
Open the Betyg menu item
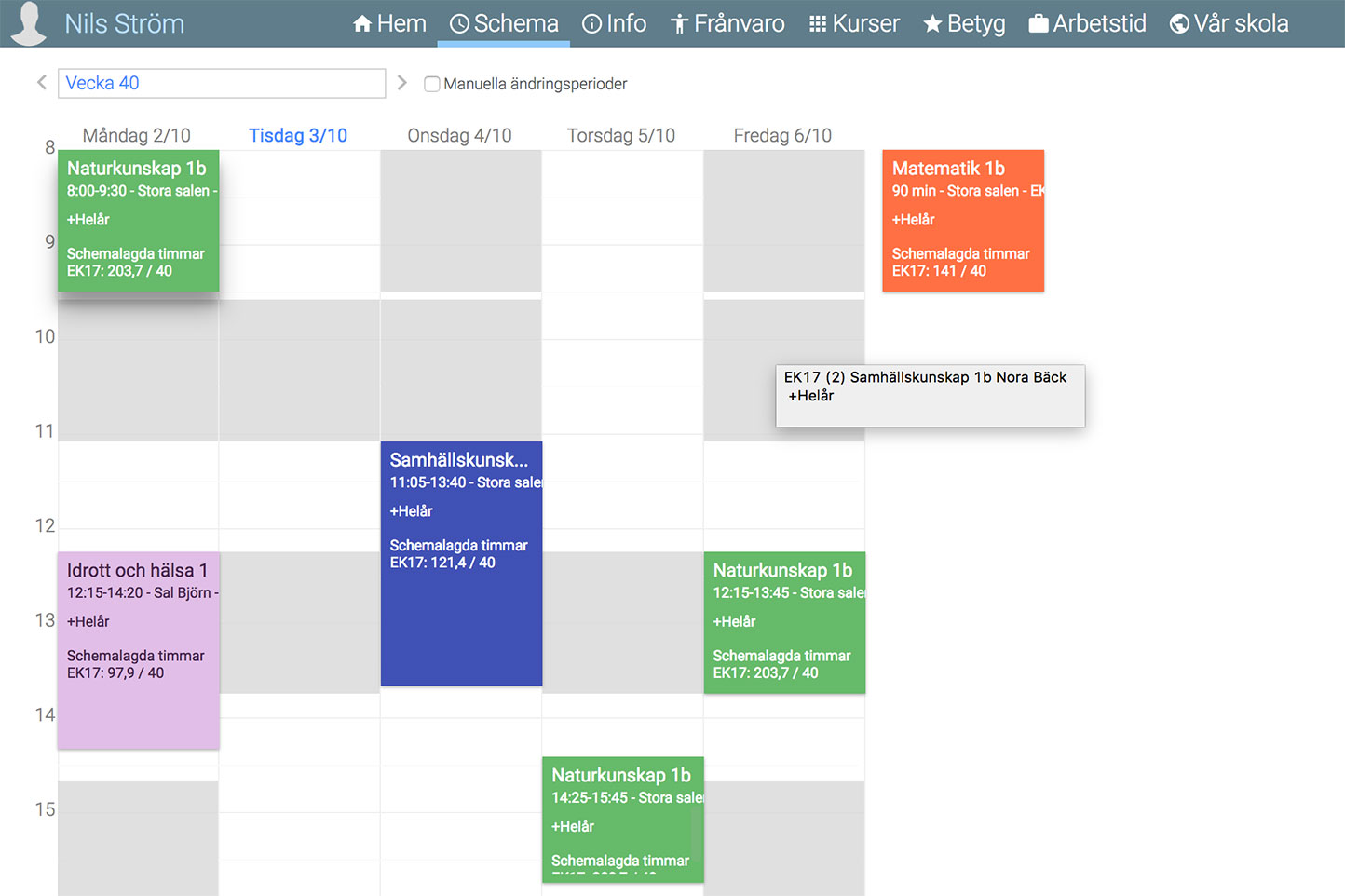[964, 23]
